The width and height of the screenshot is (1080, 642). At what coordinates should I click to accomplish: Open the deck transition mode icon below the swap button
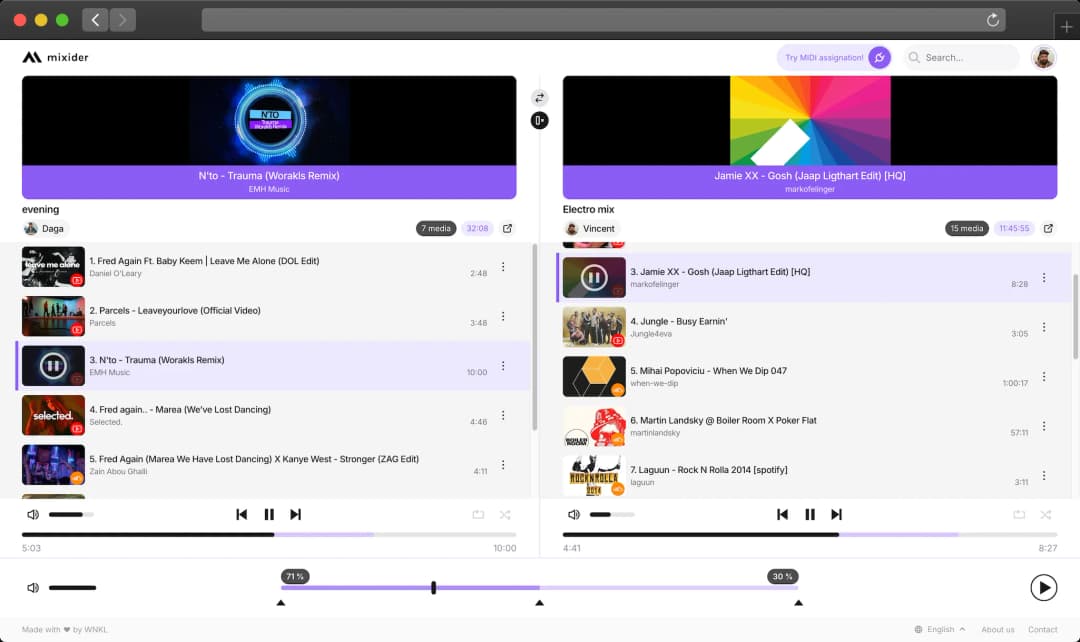click(539, 120)
